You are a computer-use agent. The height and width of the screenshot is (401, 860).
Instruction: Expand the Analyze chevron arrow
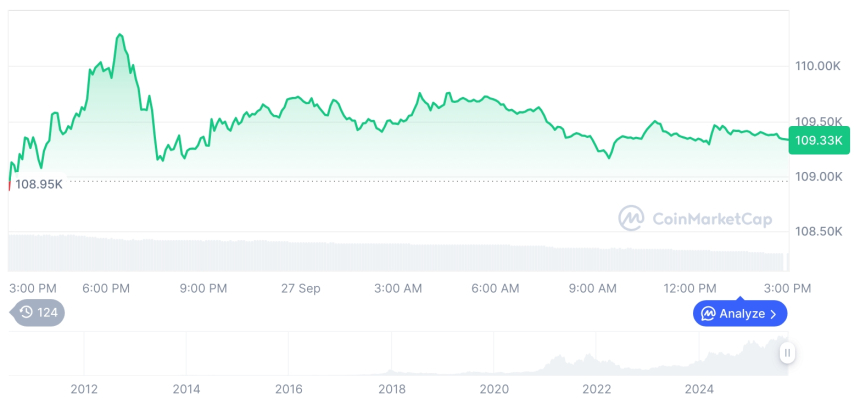point(773,314)
